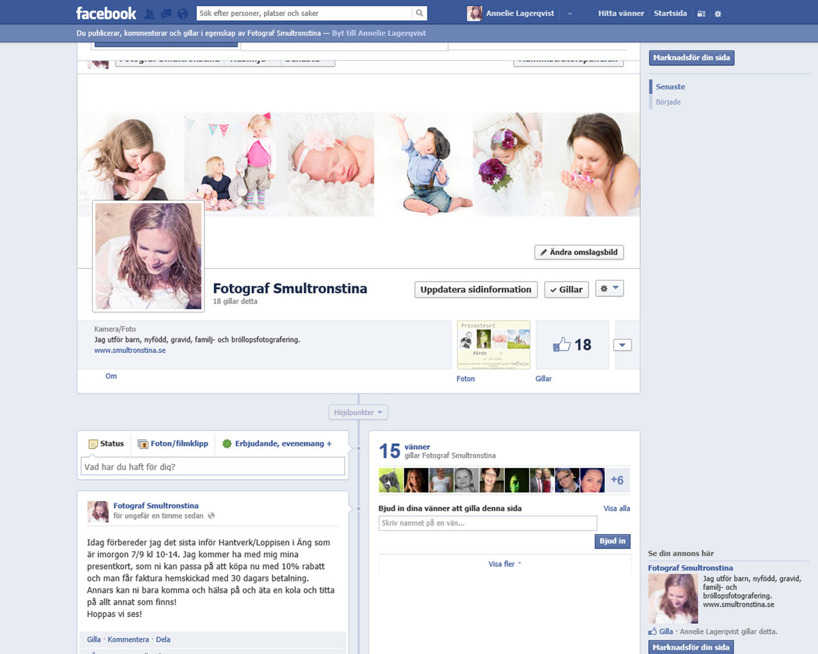The image size is (818, 654).
Task: Click Dela under the post
Action: (x=163, y=639)
